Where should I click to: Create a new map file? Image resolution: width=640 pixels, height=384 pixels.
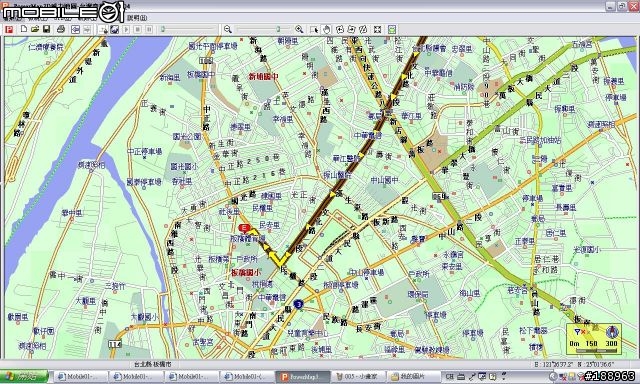click(24, 29)
